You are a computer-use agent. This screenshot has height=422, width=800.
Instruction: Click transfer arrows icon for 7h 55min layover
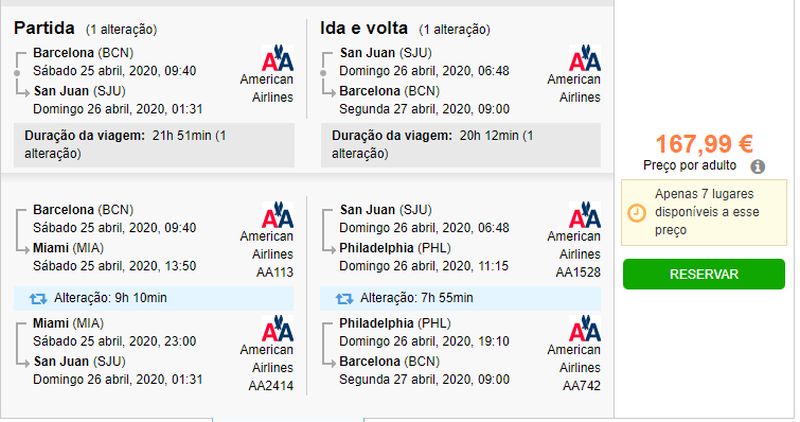pos(344,299)
